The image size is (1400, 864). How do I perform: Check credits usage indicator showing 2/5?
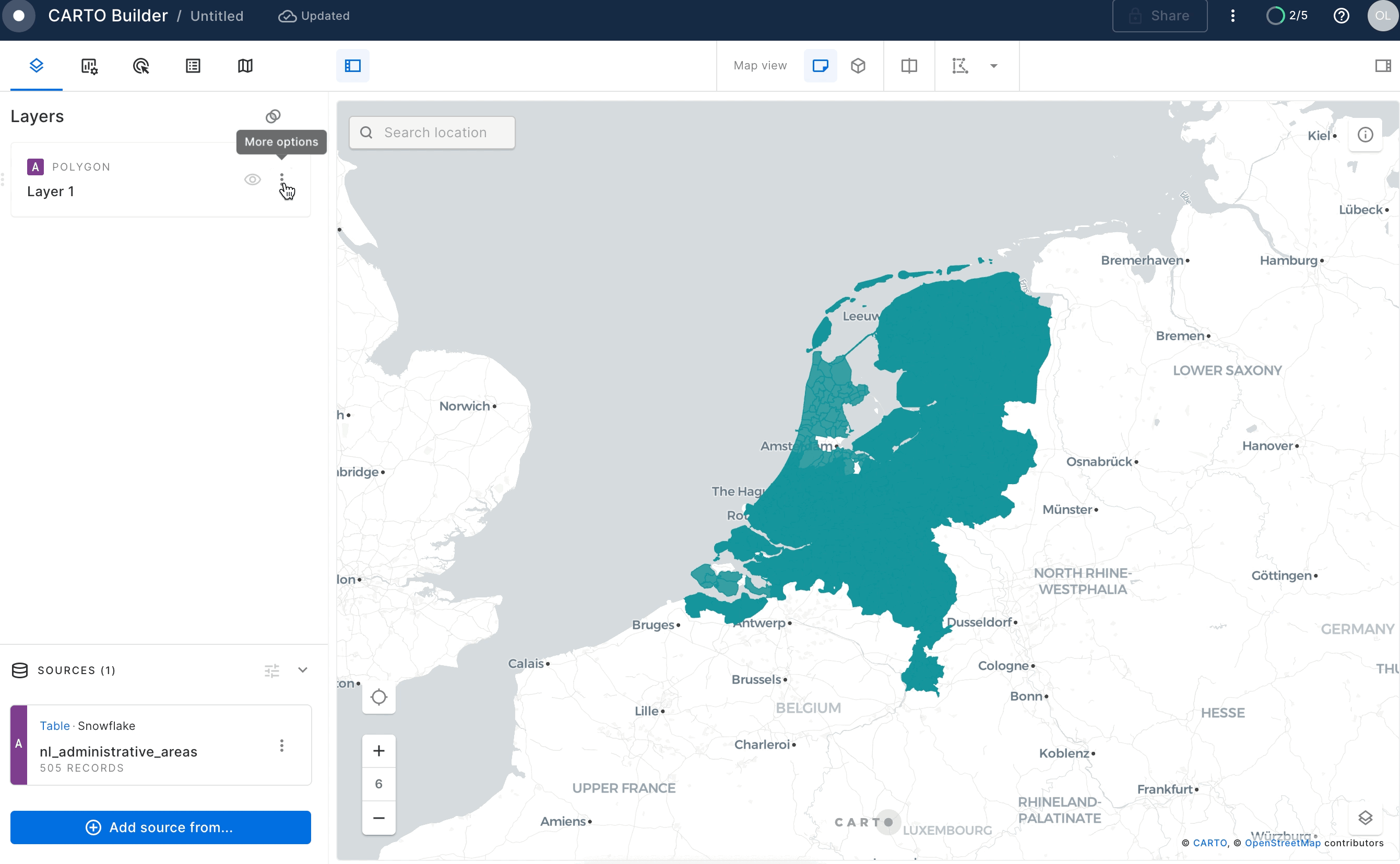(x=1287, y=16)
